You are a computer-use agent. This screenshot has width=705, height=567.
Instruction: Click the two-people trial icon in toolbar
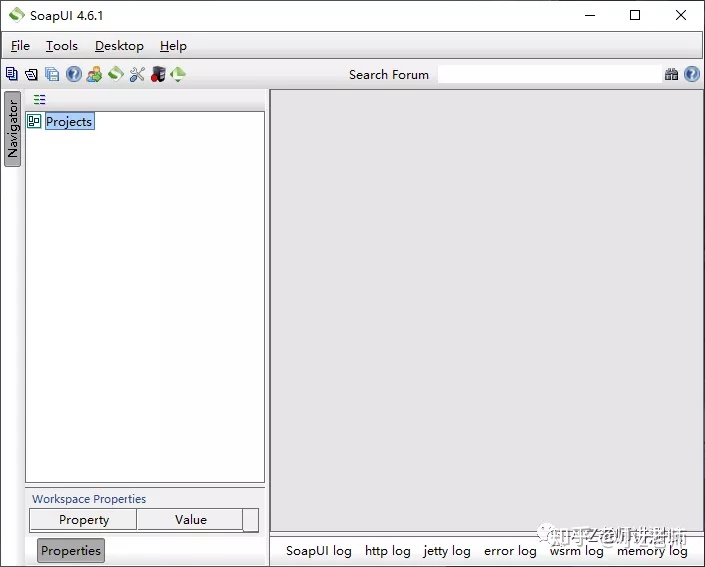94,74
